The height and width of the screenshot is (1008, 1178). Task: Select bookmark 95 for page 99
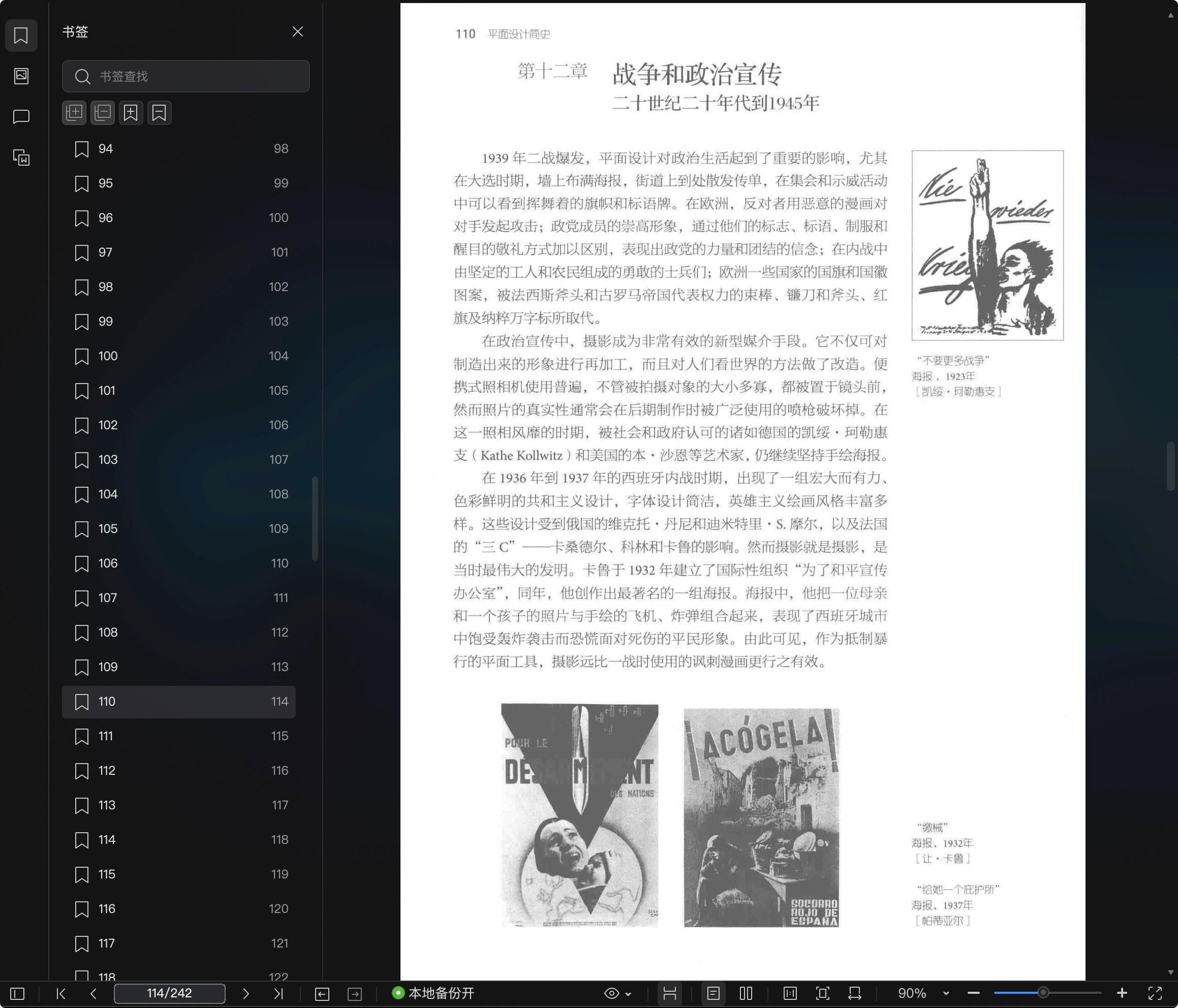click(x=179, y=183)
